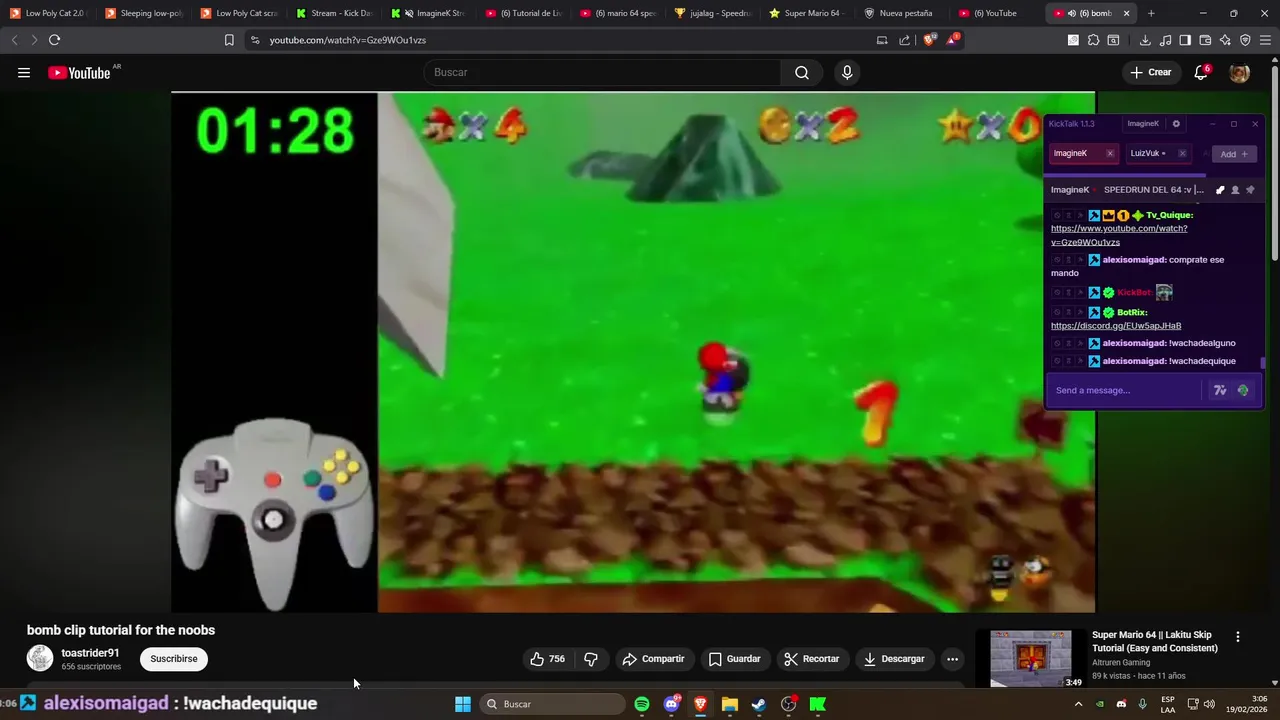Image resolution: width=1280 pixels, height=720 pixels.
Task: Click the YouTube search input field
Action: pos(603,72)
